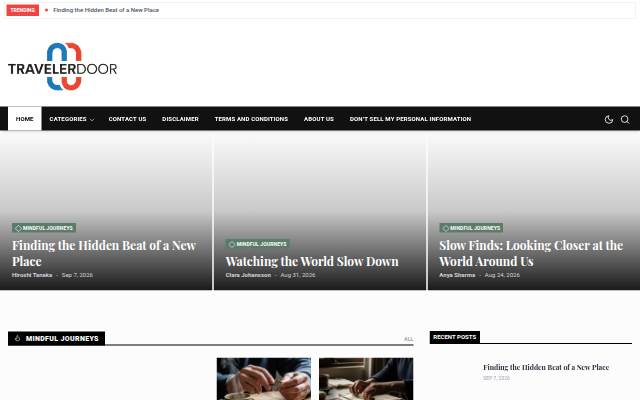Click the Aug 24, 2026 date text
This screenshot has height=400, width=640.
pos(502,275)
